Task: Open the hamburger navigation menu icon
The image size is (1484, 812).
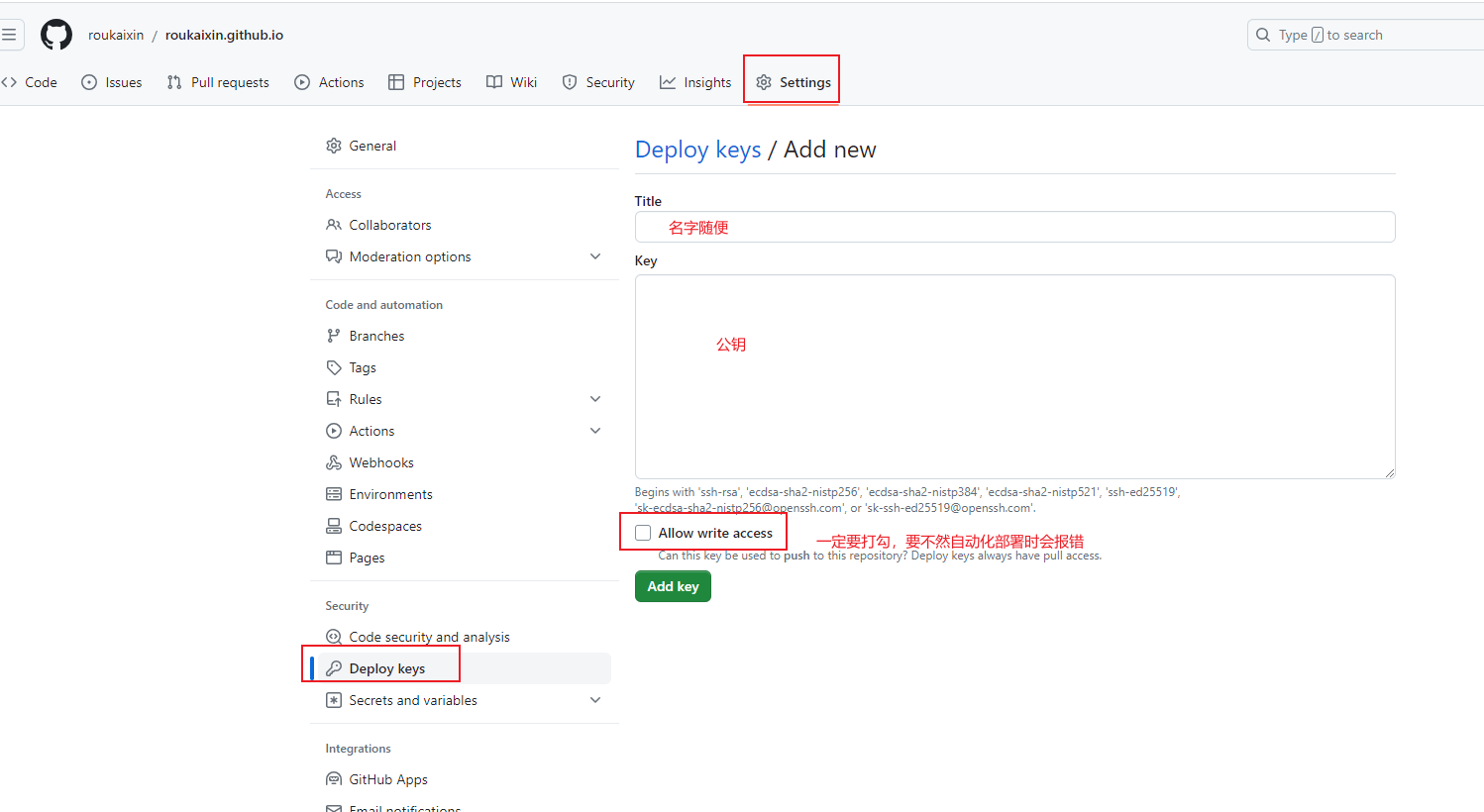Action: point(9,35)
